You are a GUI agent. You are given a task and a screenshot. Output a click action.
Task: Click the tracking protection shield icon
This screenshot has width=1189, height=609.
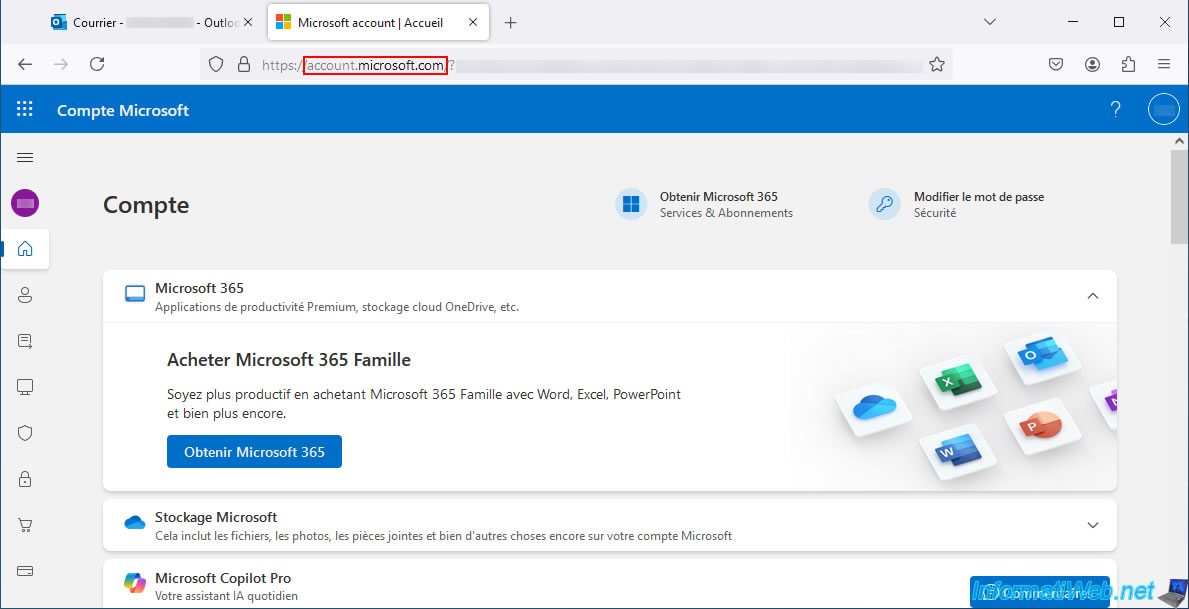point(216,64)
